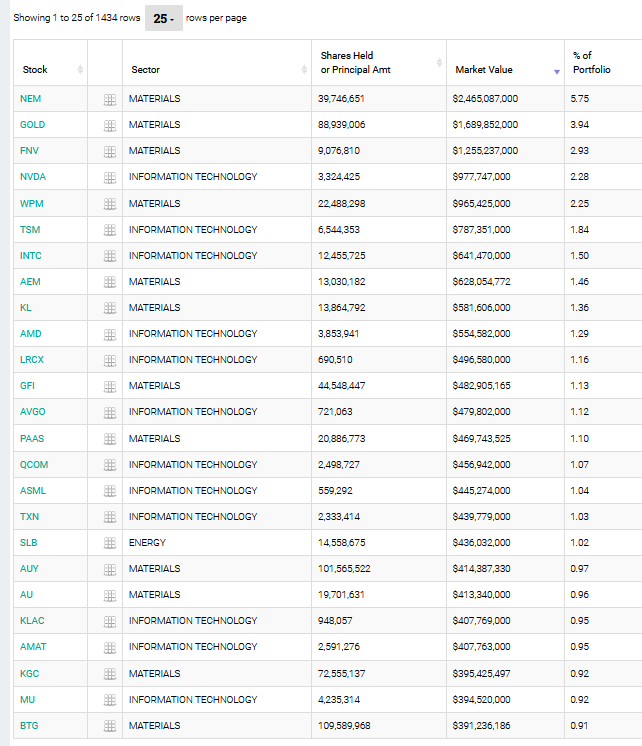Open the AMAT stock link

click(x=33, y=647)
